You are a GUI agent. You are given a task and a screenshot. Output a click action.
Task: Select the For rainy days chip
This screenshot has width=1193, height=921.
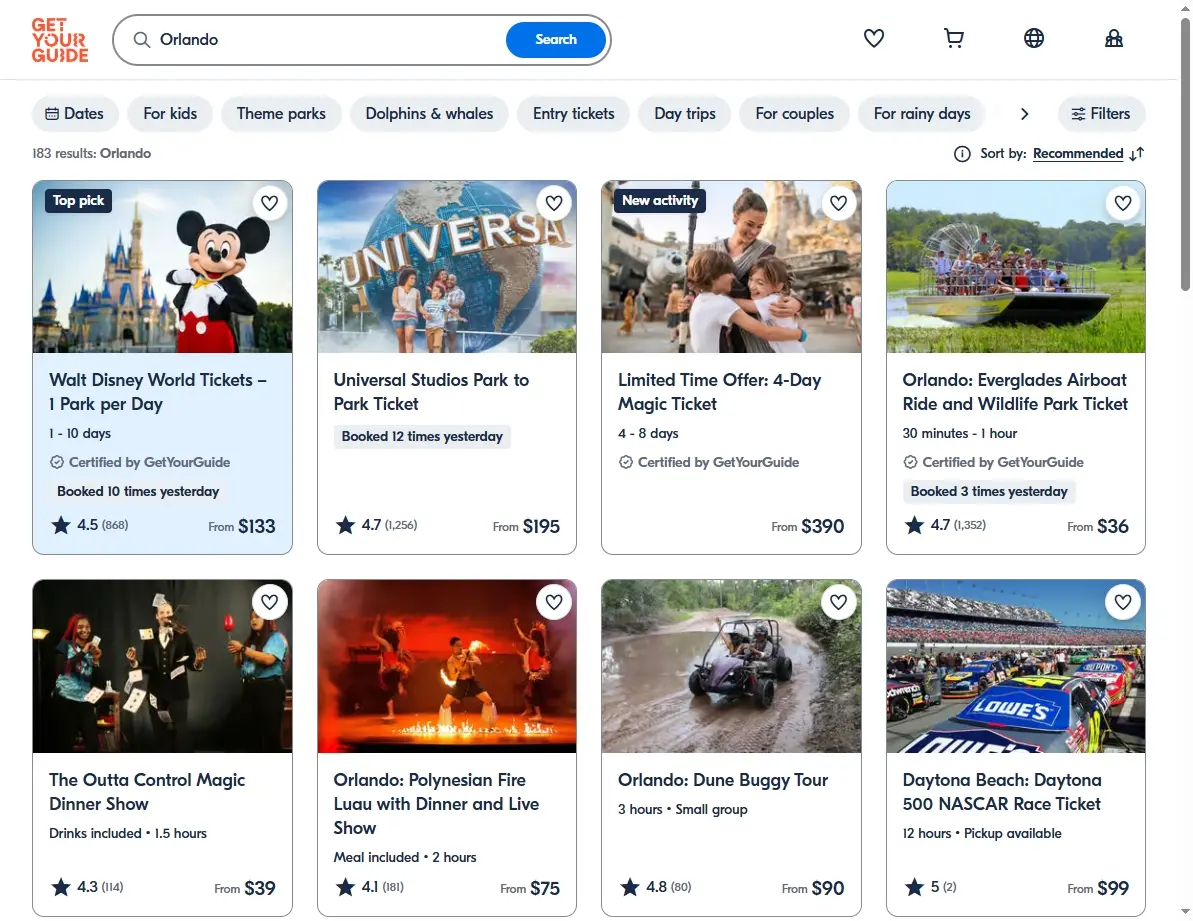(x=921, y=114)
